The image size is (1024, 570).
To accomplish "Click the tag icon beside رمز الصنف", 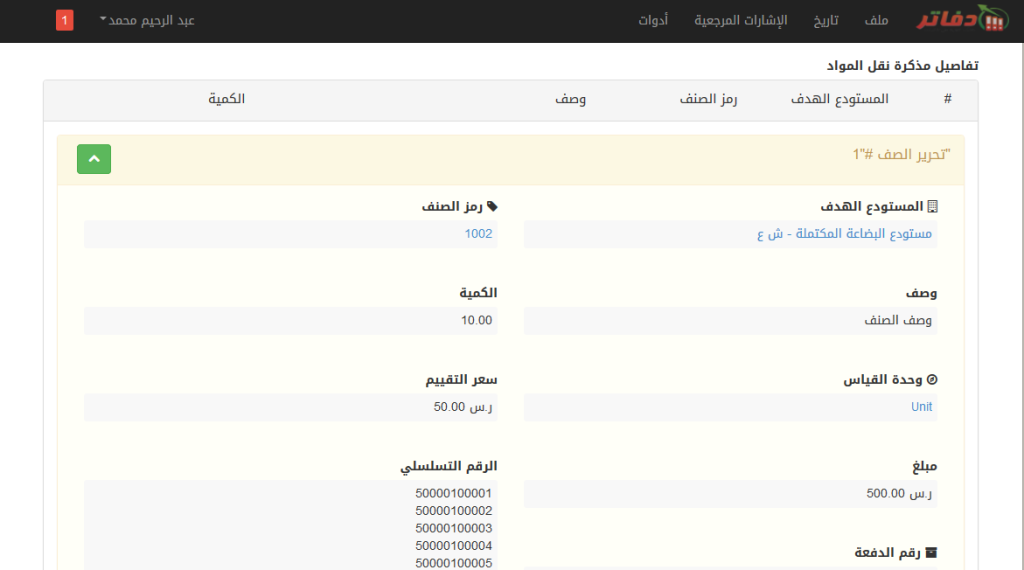I will tap(492, 206).
